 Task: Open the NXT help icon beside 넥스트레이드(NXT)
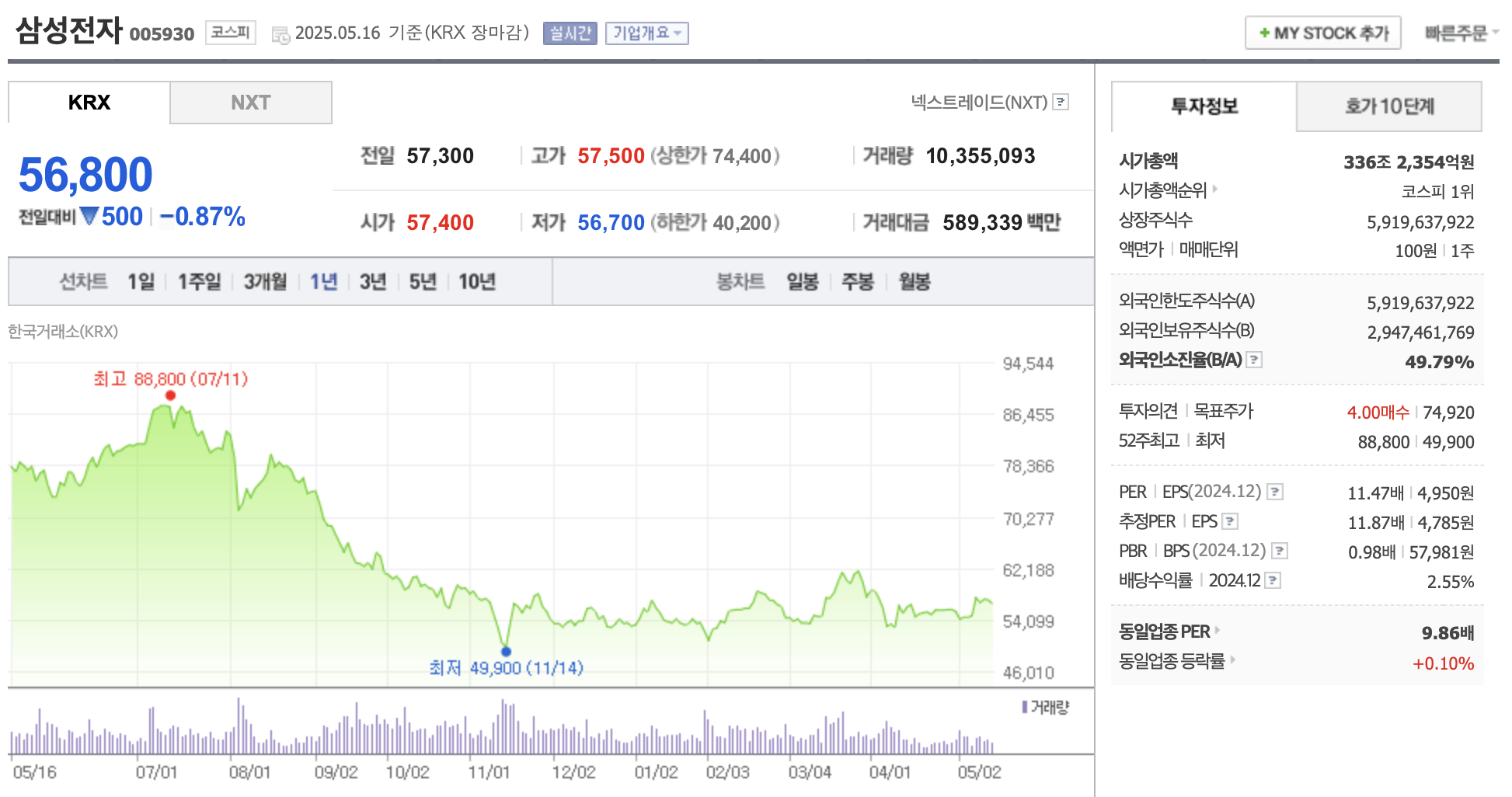tap(1061, 102)
